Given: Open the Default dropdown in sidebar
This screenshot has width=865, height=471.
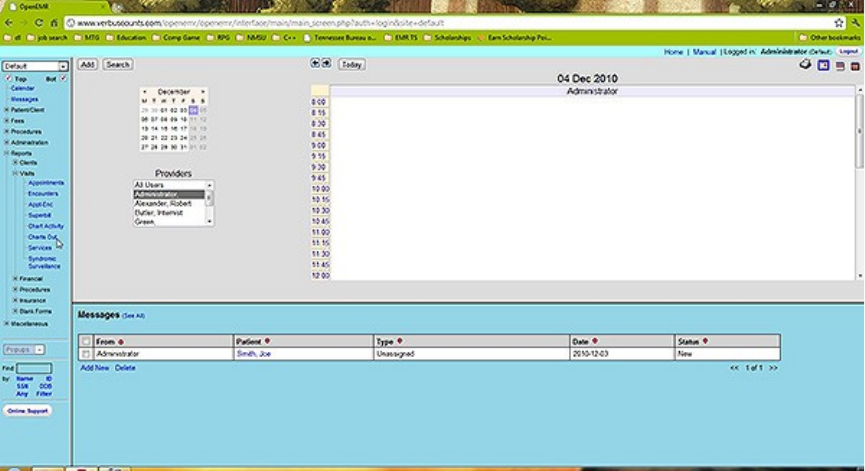Looking at the screenshot, I should (35, 66).
